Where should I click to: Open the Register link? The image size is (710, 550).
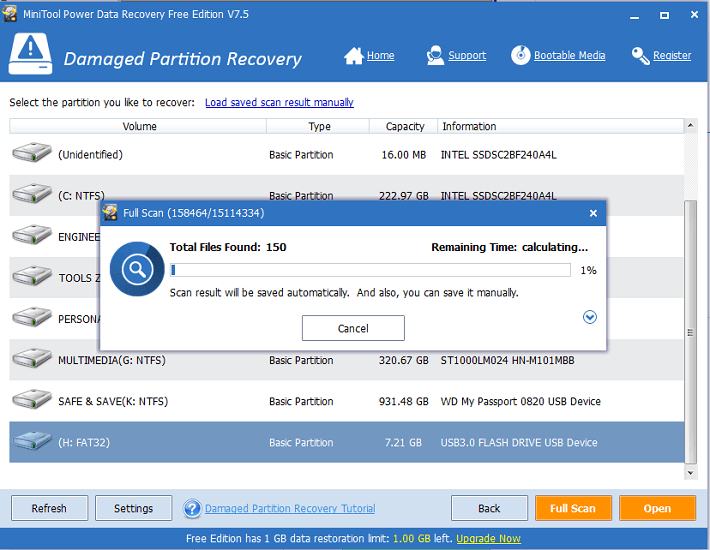[672, 56]
